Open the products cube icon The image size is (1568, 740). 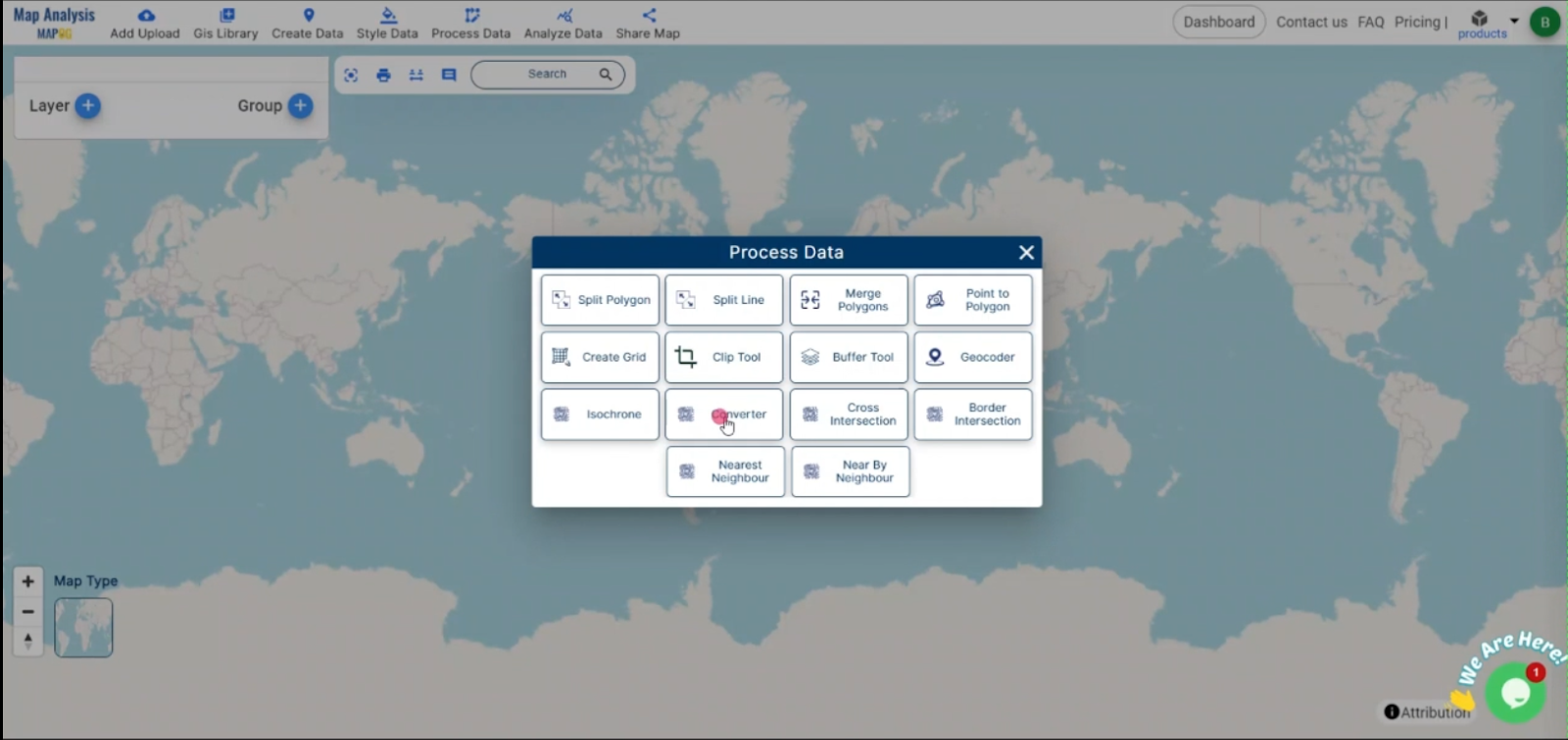(x=1480, y=19)
